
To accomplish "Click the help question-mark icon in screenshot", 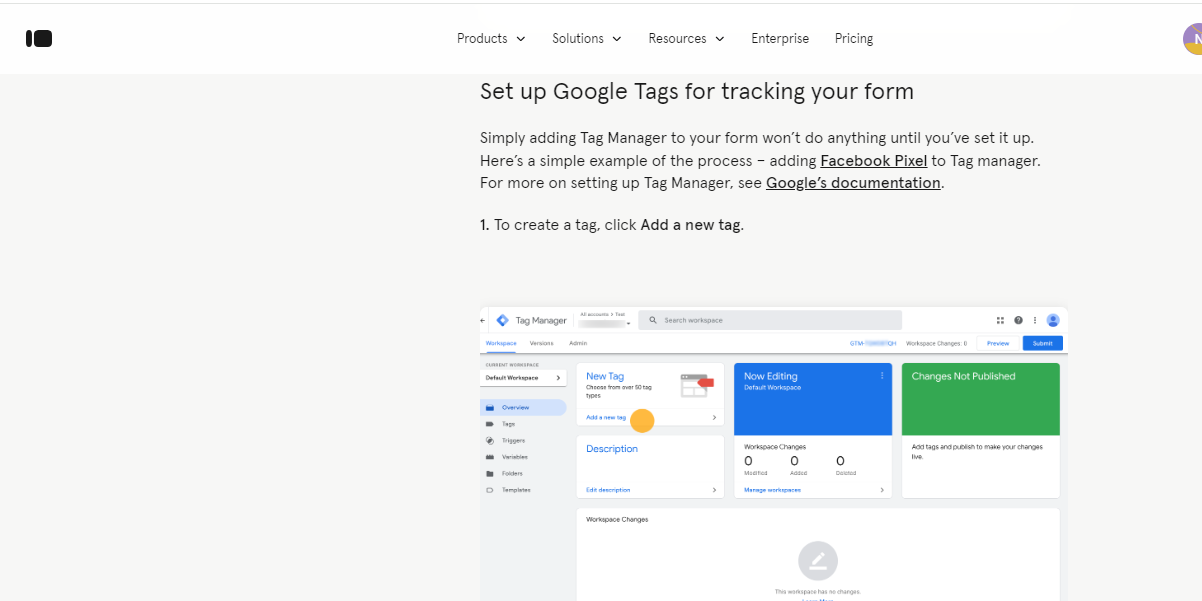I will pyautogui.click(x=1018, y=320).
